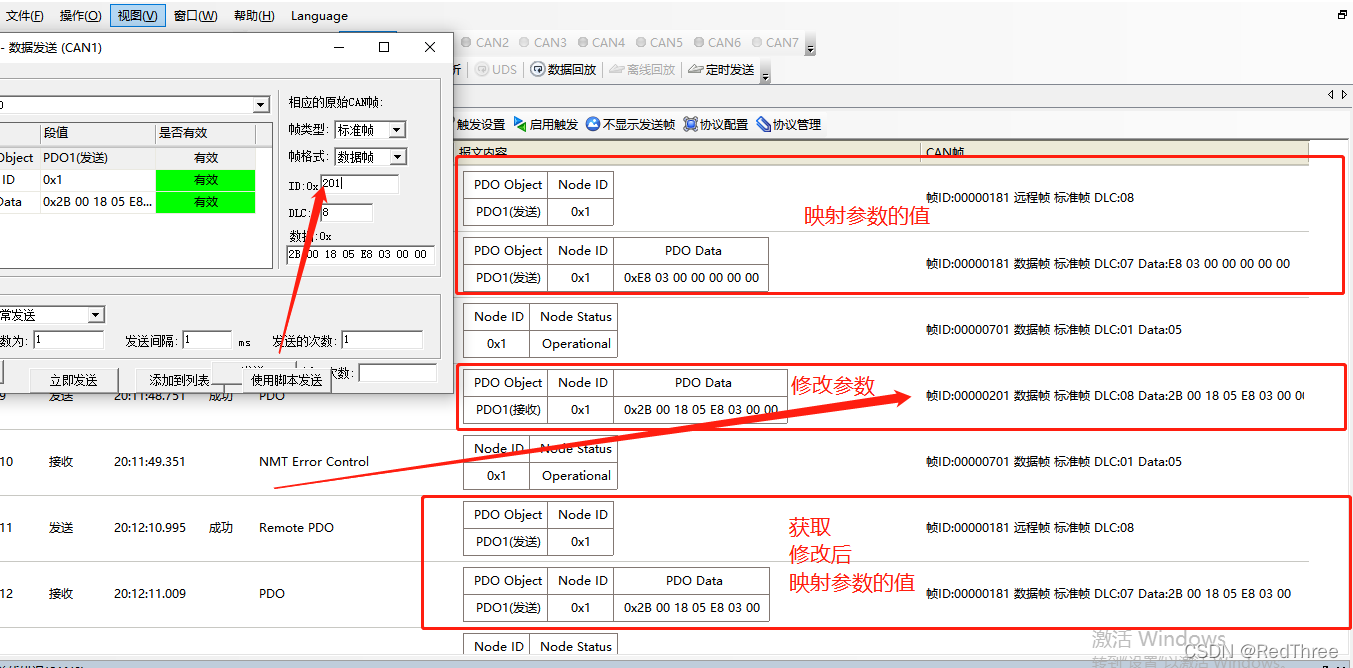Expand the top combo box in send dialog
This screenshot has height=668, width=1353.
(261, 105)
